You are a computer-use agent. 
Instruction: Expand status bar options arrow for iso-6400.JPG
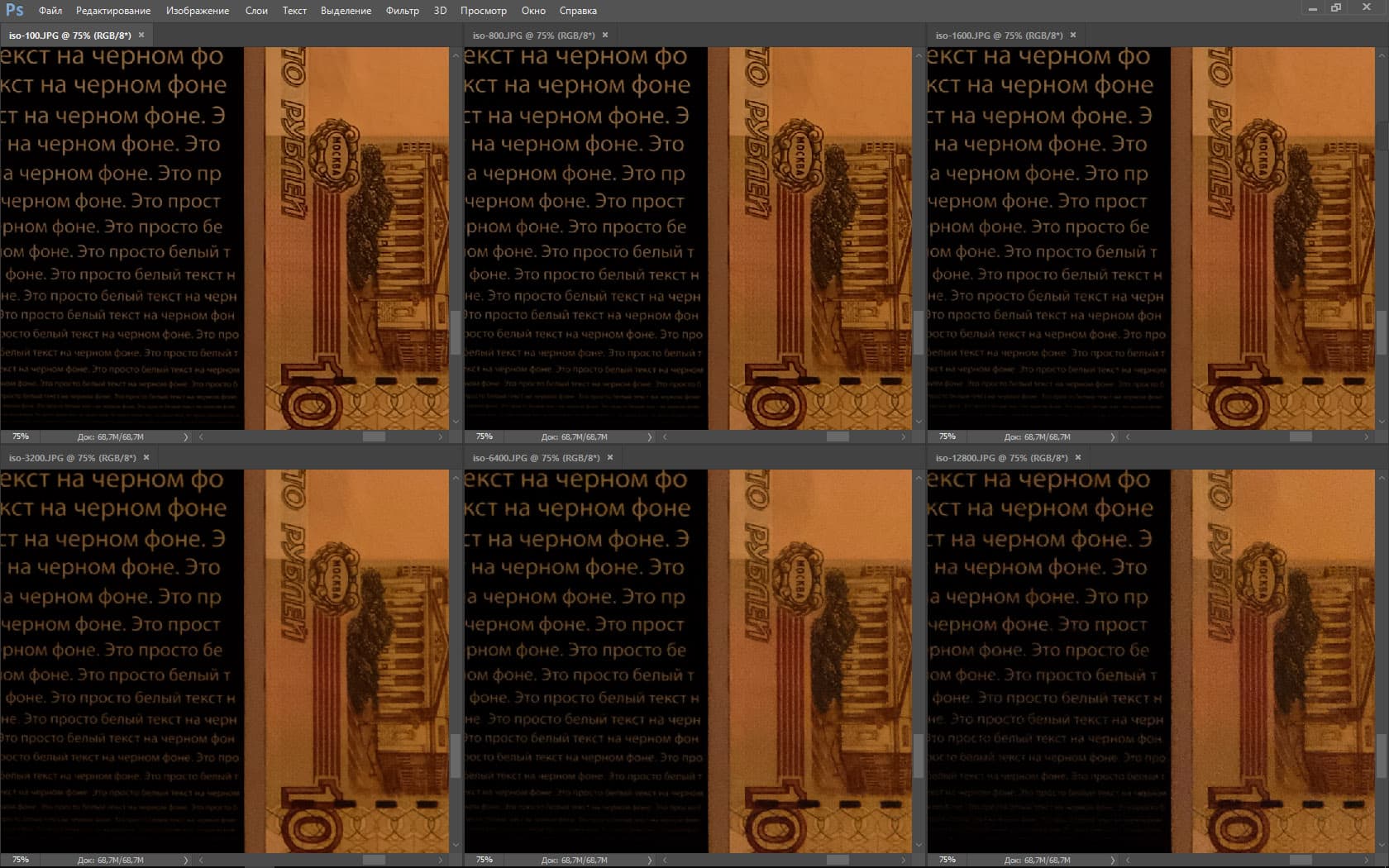[649, 860]
